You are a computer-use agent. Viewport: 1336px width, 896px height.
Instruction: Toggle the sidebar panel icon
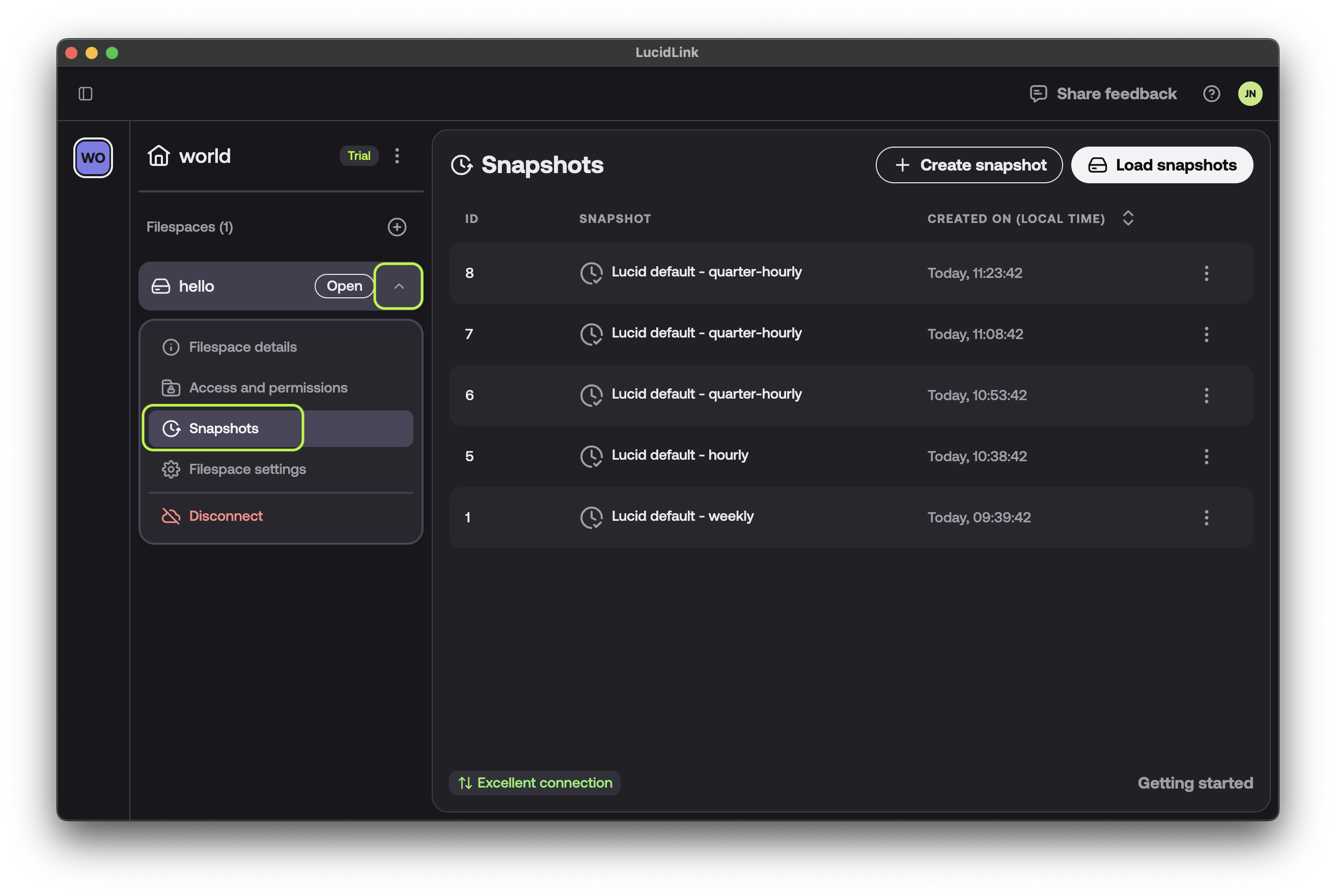point(86,94)
